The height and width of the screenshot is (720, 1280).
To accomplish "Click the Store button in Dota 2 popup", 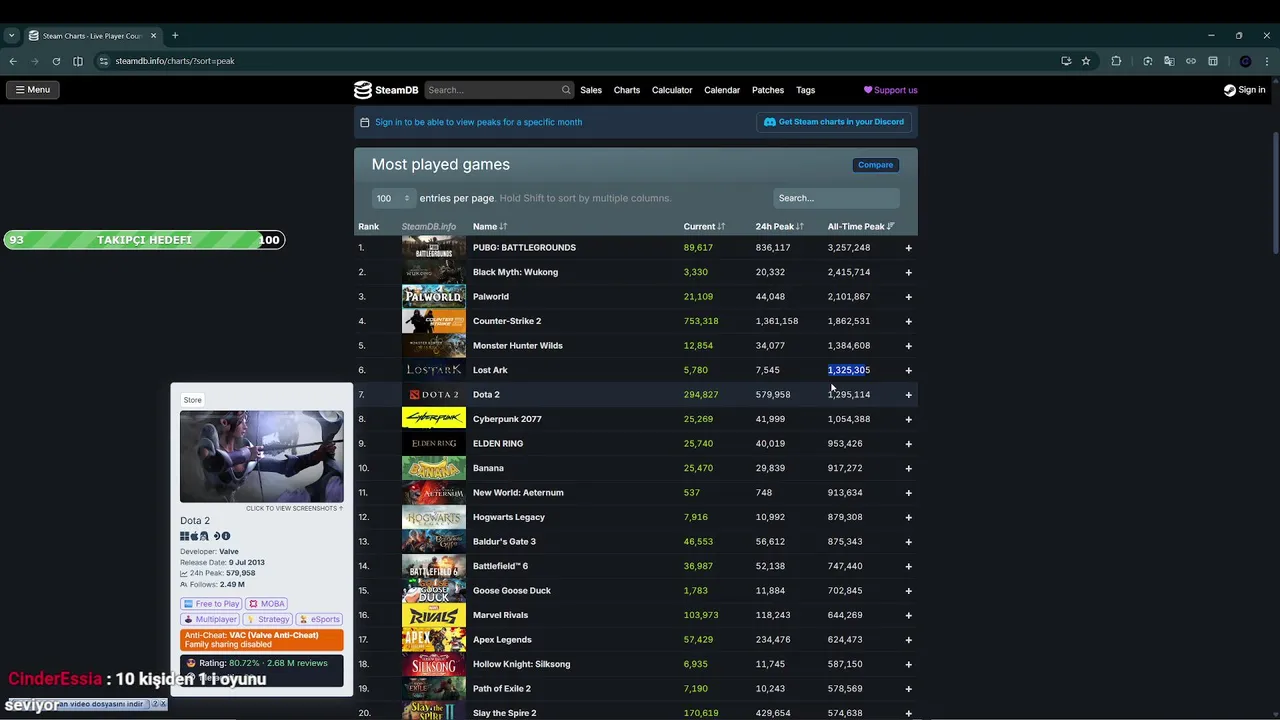I will (192, 400).
